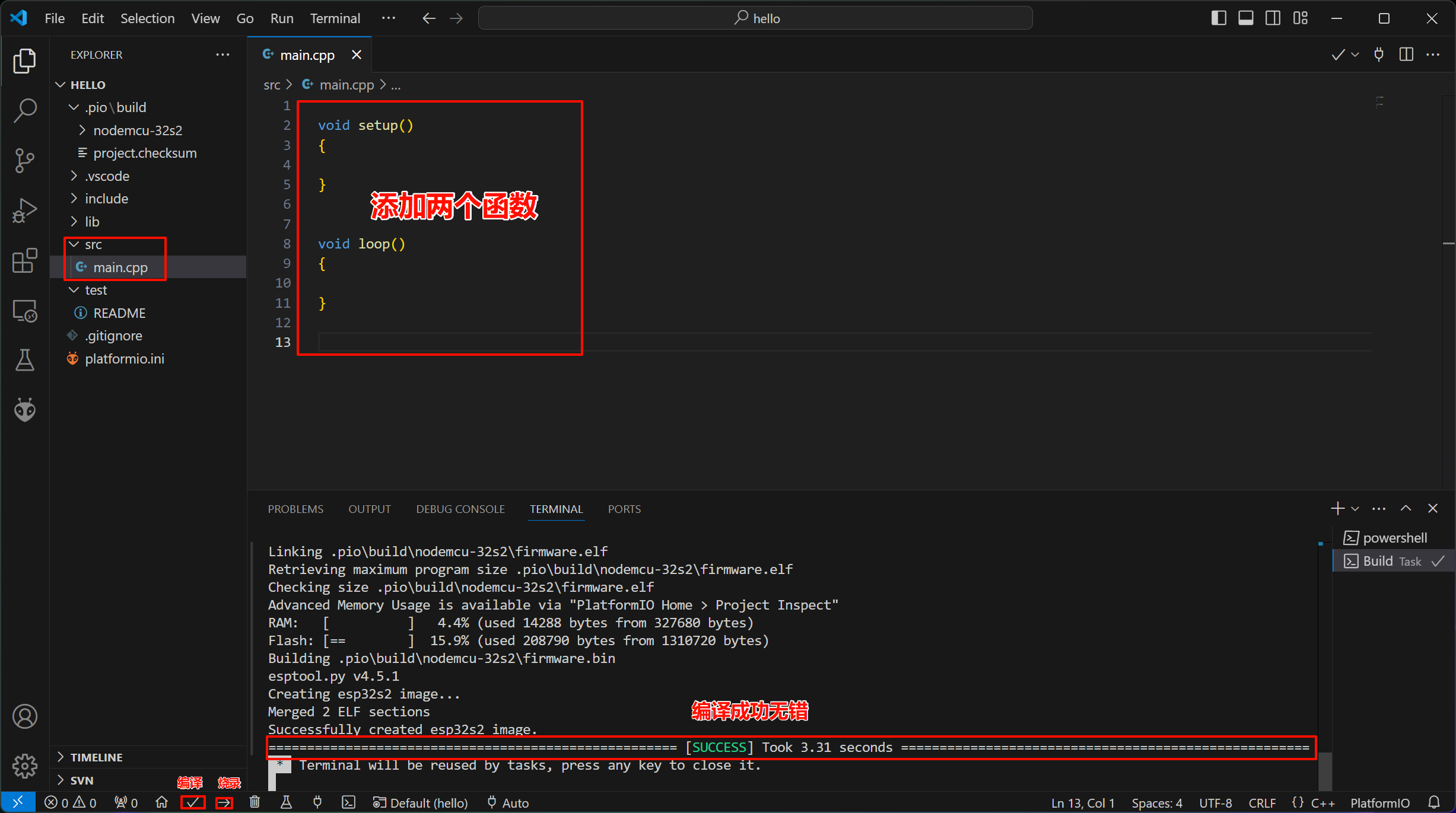Image resolution: width=1456 pixels, height=813 pixels.
Task: Click the PlatformIO Upload arrow in status bar
Action: [x=224, y=802]
